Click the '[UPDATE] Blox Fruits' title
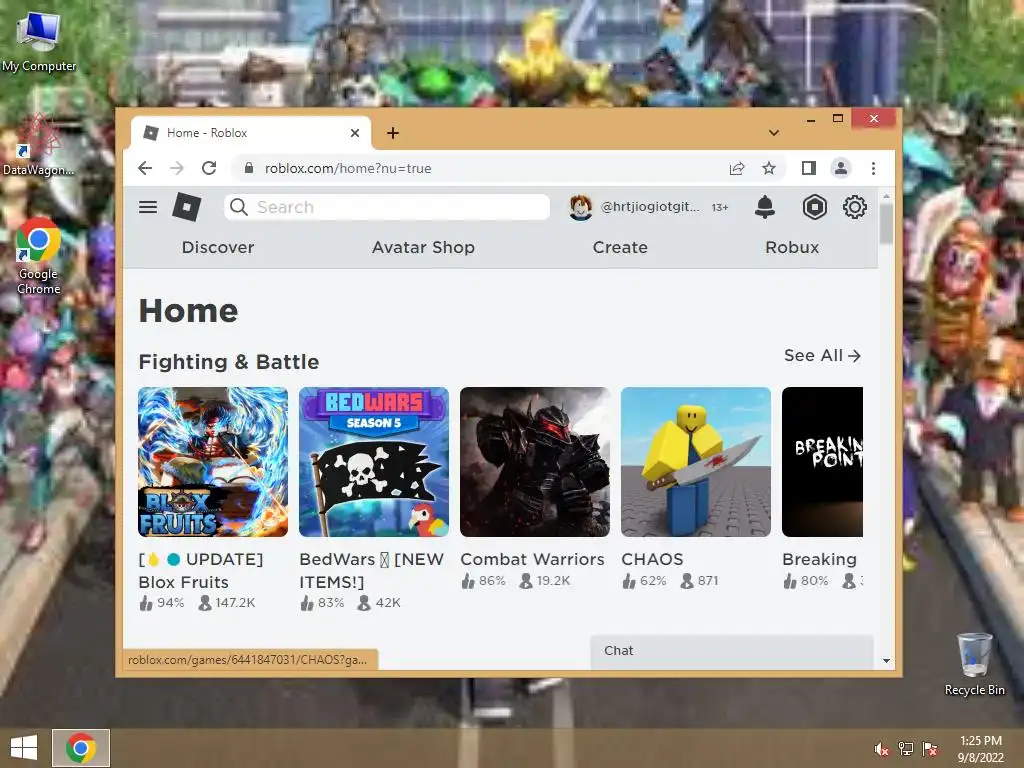 pyautogui.click(x=201, y=571)
